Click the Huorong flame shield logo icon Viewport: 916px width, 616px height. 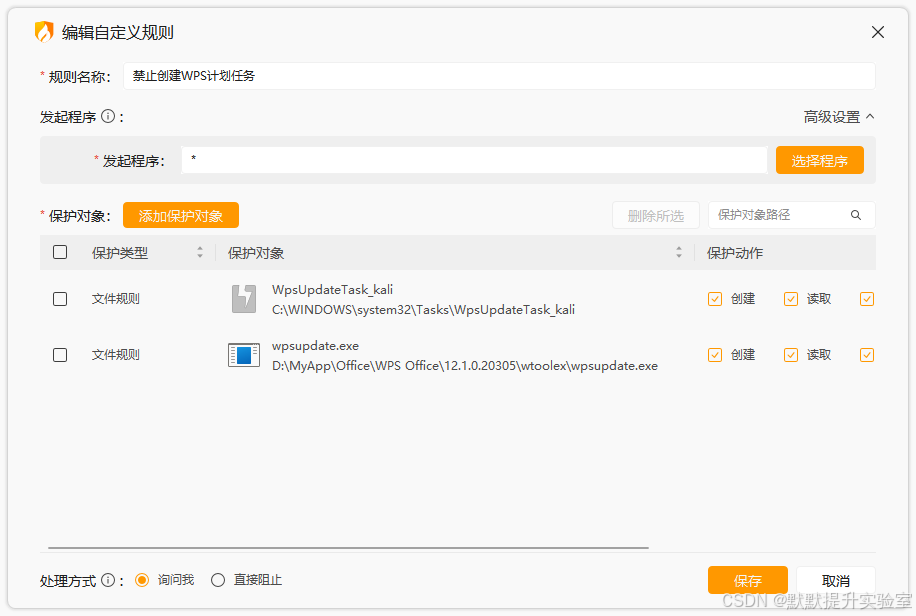tap(44, 32)
